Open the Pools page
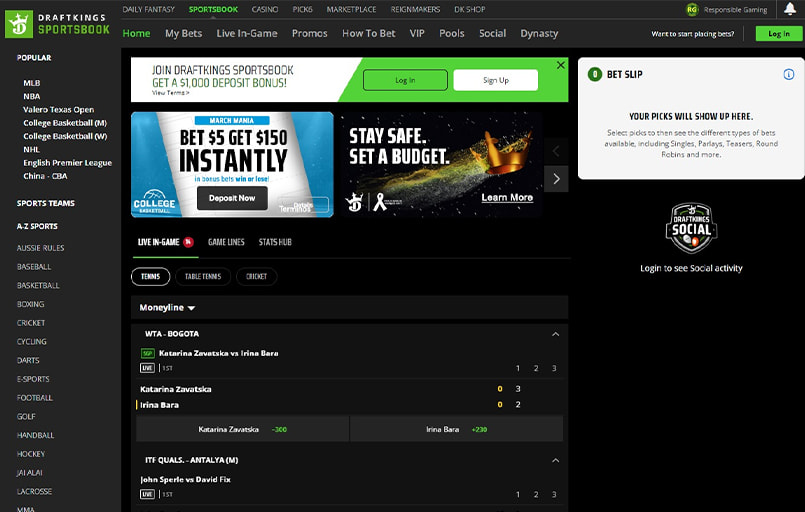Image resolution: width=805 pixels, height=512 pixels. 452,33
